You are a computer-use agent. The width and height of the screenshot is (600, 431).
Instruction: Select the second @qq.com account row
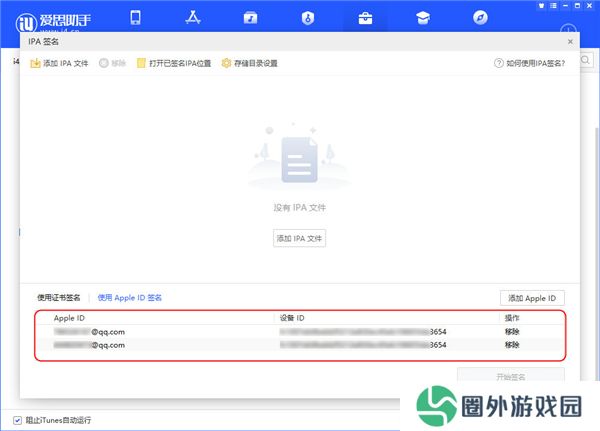coord(300,345)
